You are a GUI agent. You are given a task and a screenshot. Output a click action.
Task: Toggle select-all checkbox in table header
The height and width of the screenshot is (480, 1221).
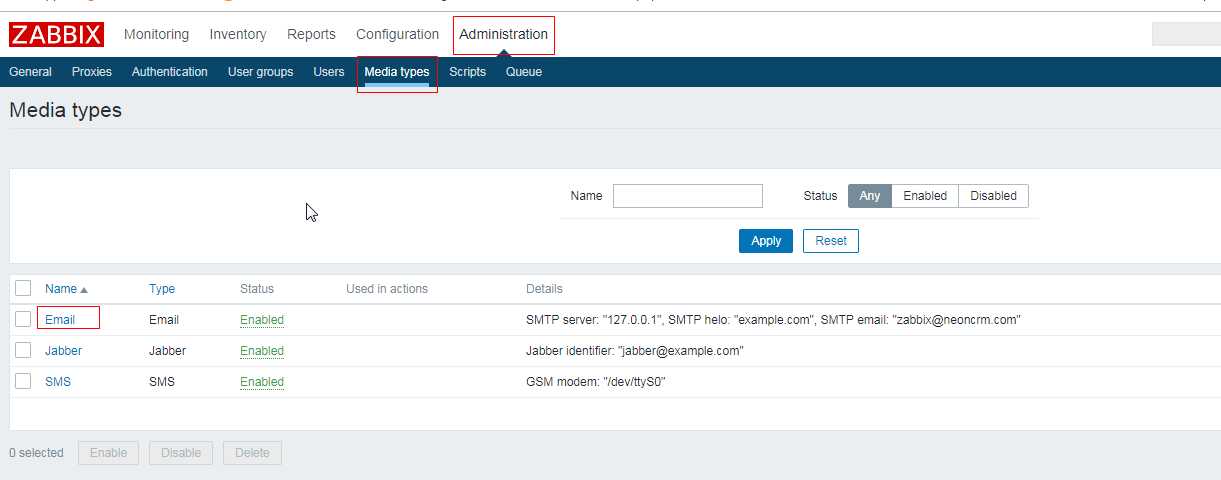coord(23,288)
